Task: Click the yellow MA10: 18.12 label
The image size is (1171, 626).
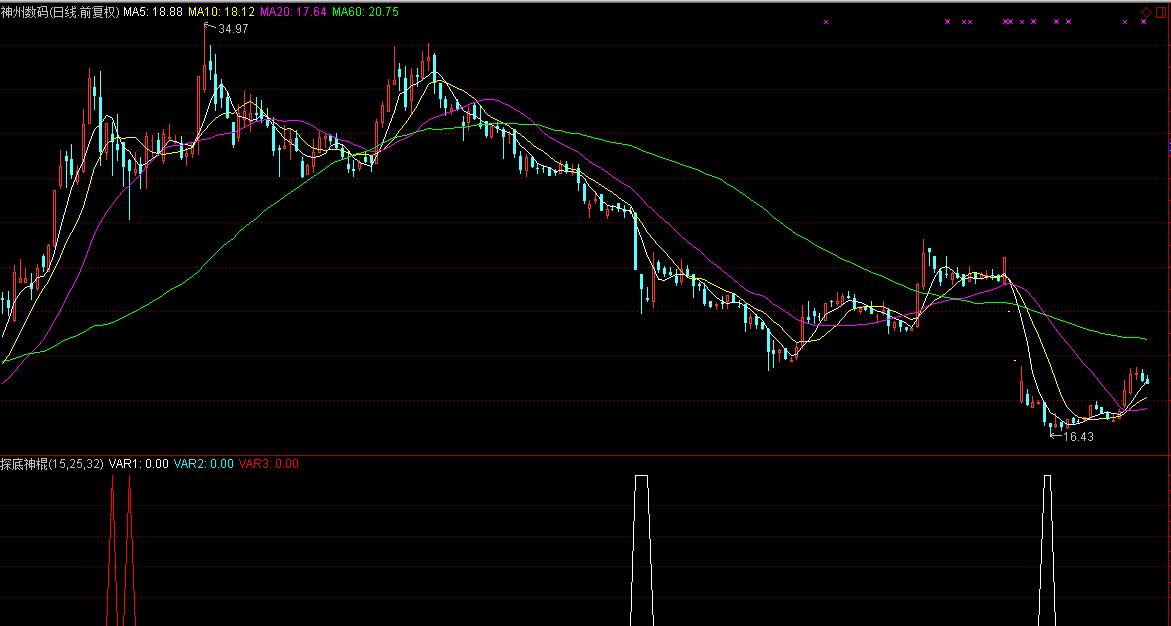Action: [221, 12]
